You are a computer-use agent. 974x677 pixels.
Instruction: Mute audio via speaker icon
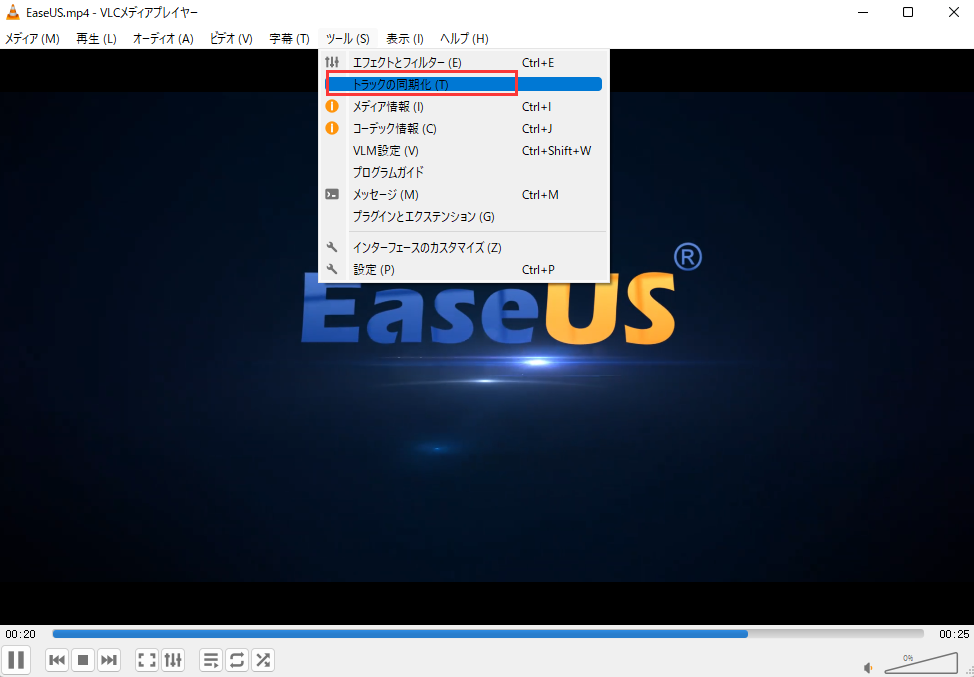pyautogui.click(x=869, y=667)
